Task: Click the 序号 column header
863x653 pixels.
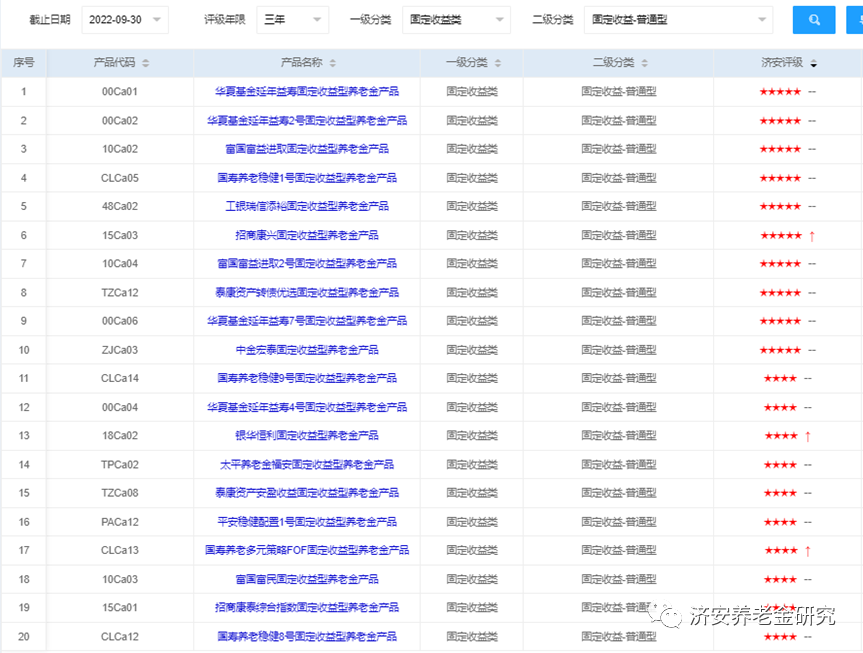Action: coord(24,62)
